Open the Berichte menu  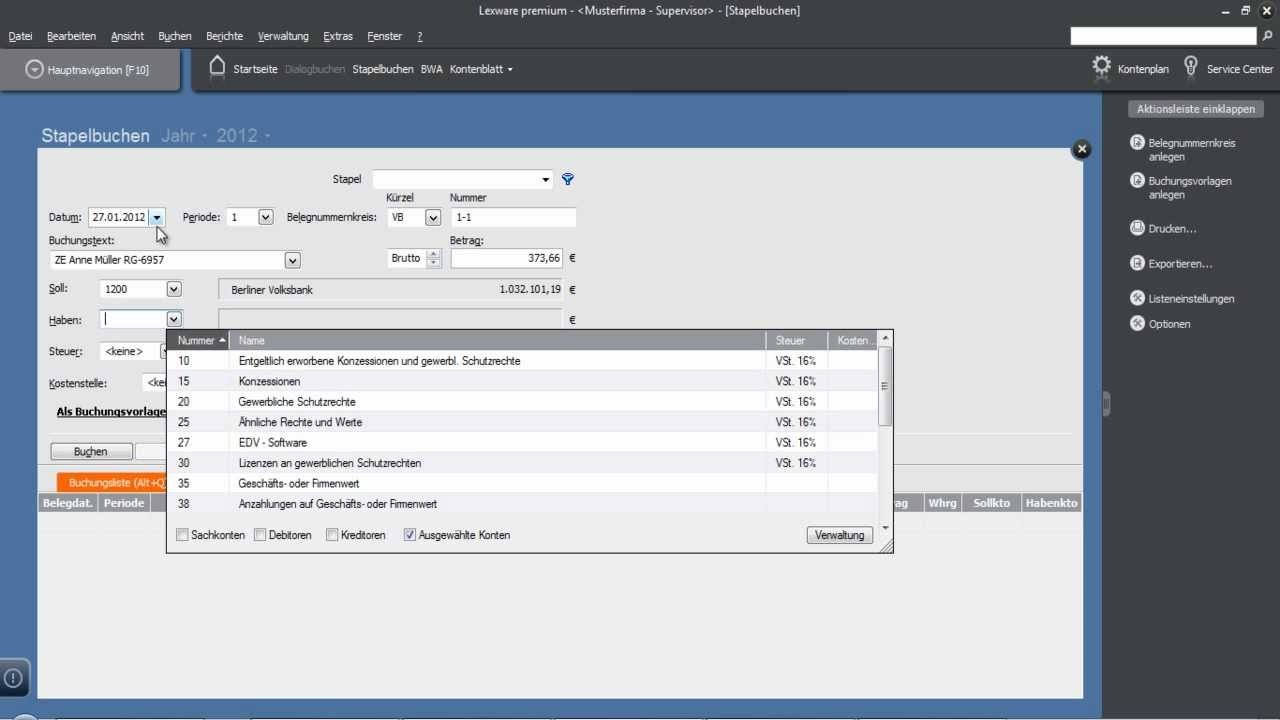(224, 36)
